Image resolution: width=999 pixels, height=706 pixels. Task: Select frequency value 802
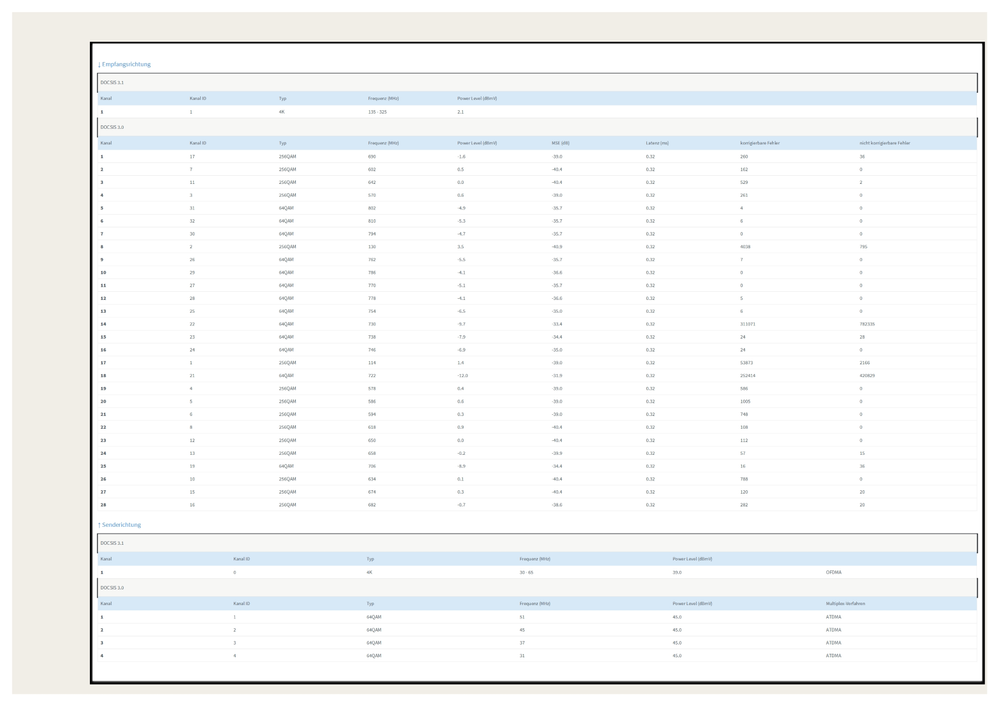(x=371, y=208)
